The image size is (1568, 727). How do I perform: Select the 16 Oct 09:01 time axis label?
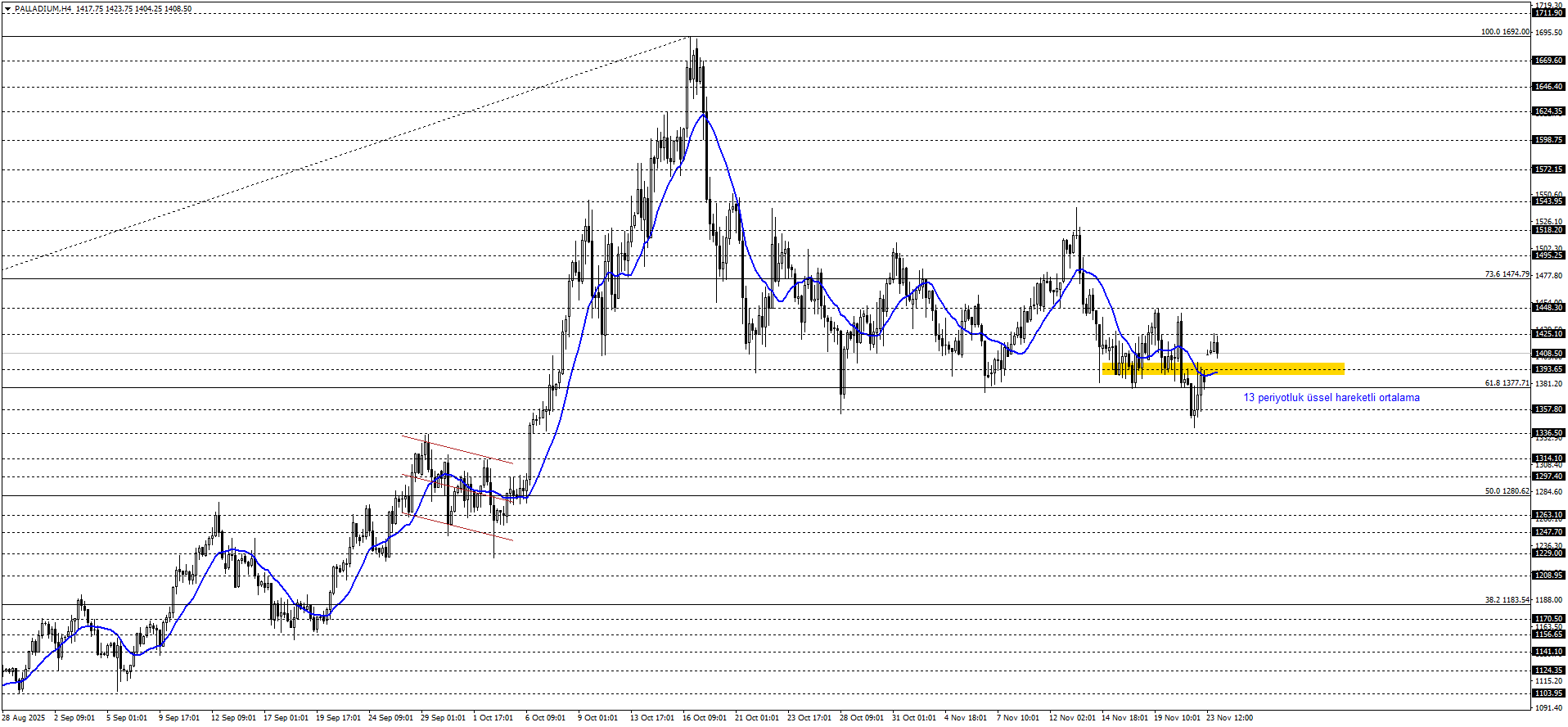pos(704,718)
